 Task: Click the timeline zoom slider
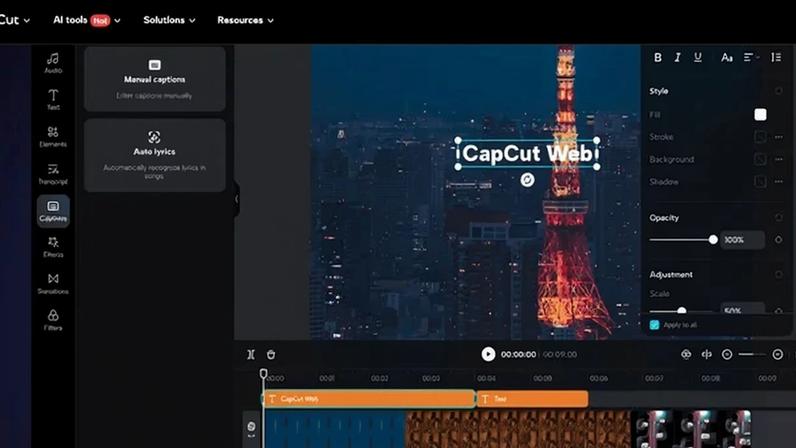[752, 355]
